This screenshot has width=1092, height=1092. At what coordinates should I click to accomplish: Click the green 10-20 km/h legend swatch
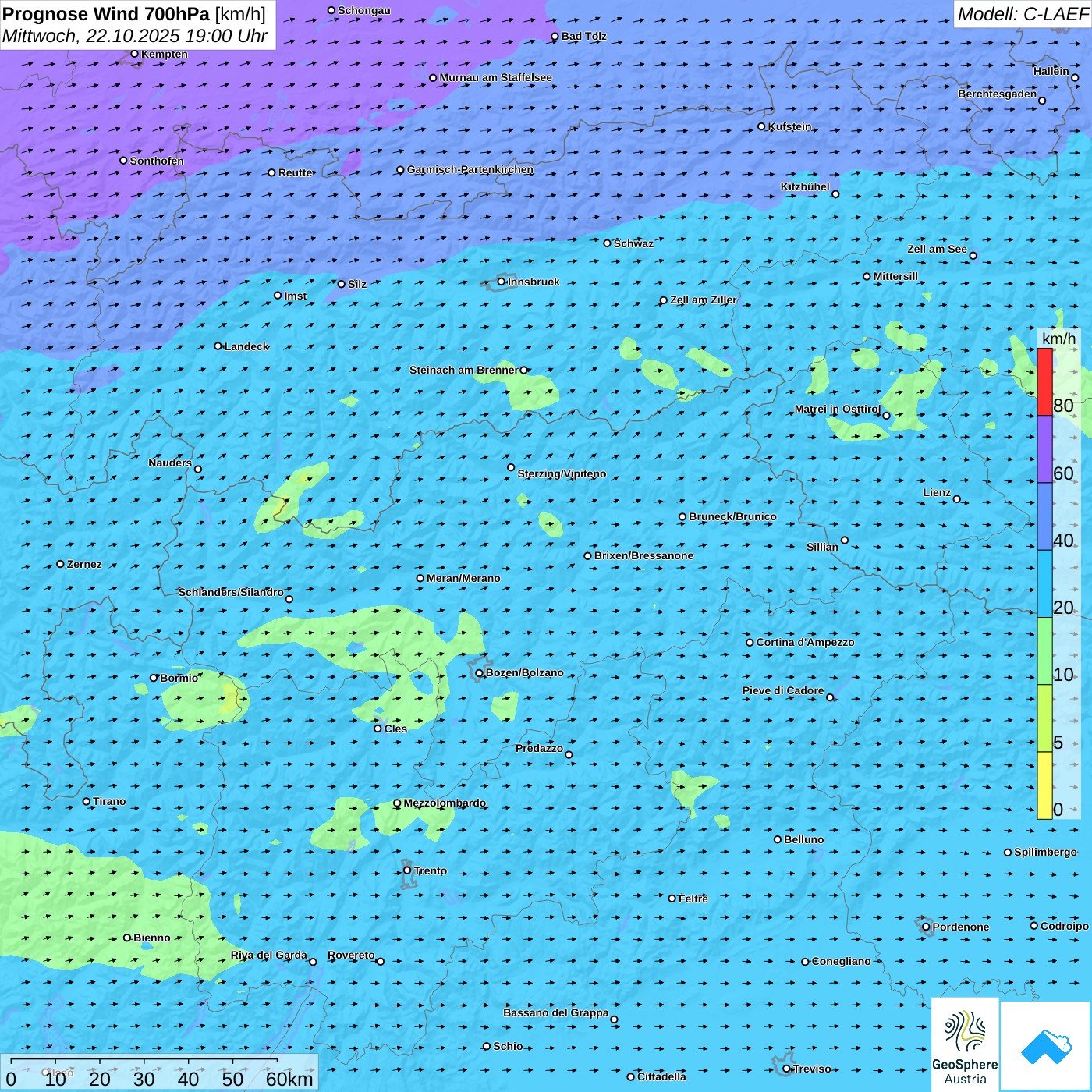1044,651
